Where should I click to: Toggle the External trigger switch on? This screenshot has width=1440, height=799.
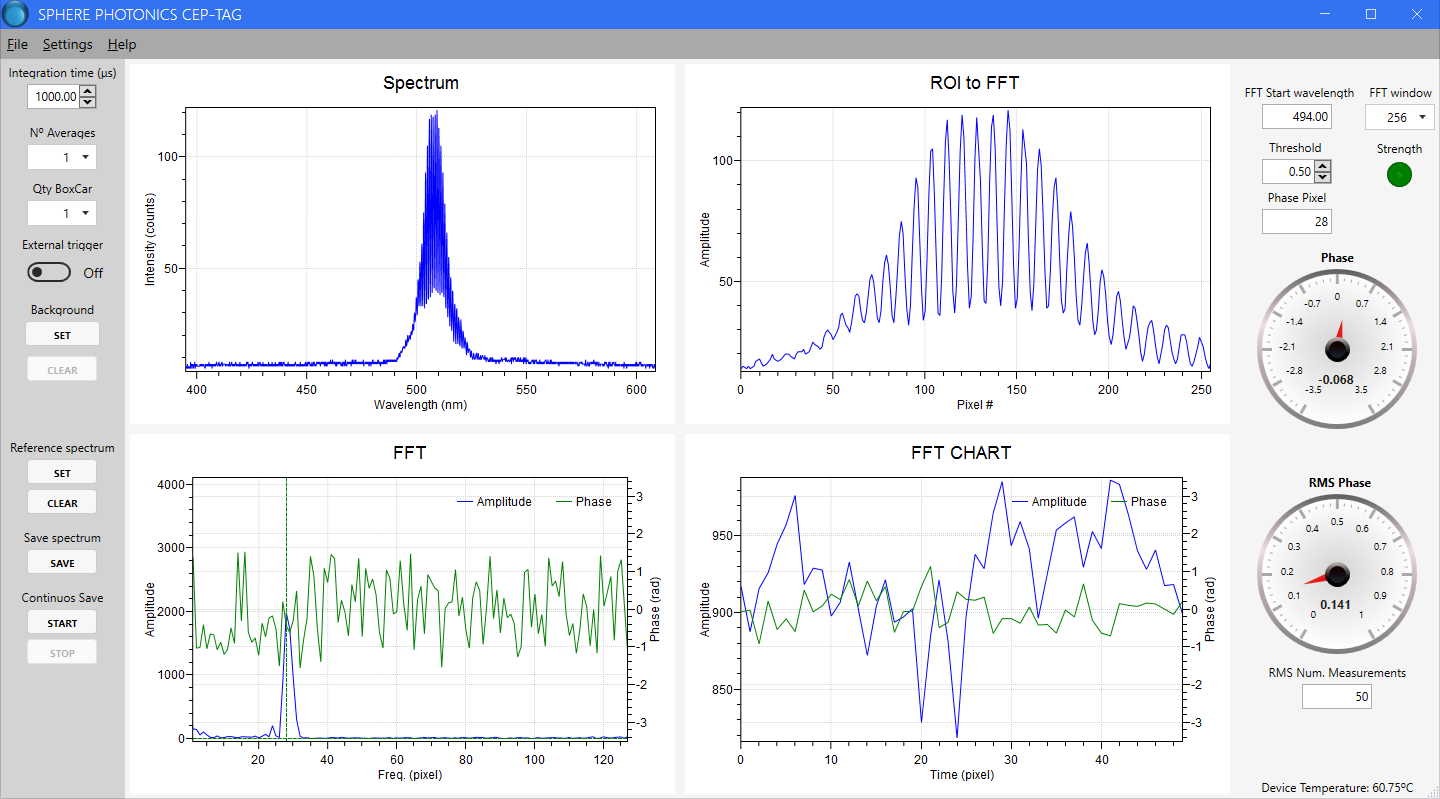tap(48, 272)
